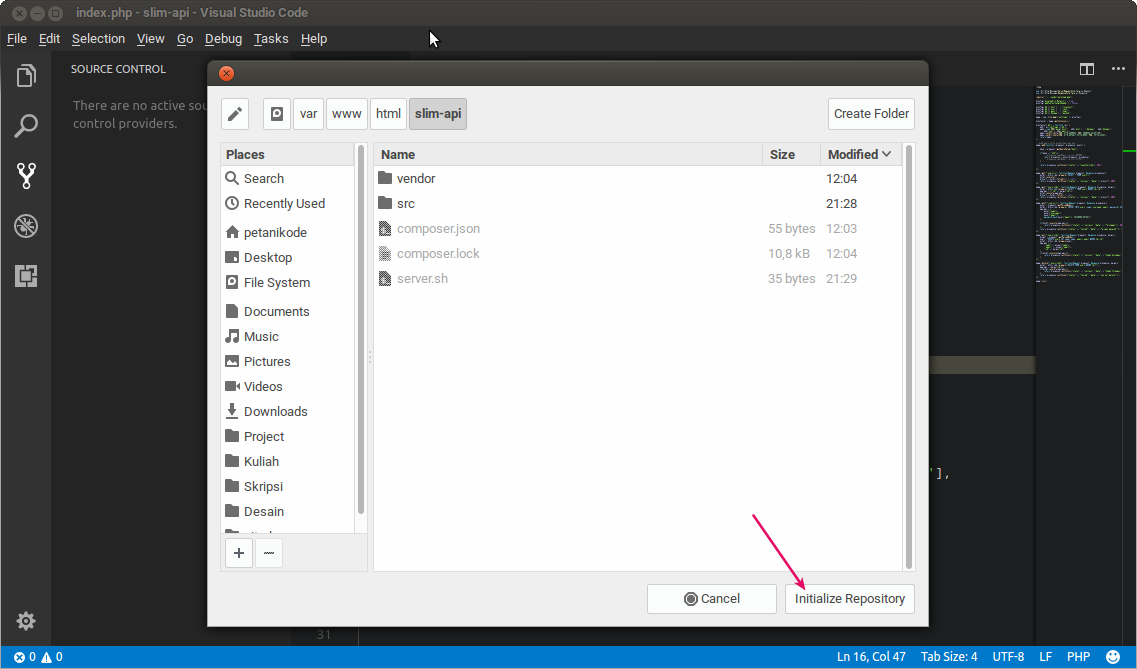Open the Explorer view in the activity bar
This screenshot has width=1137, height=669.
pyautogui.click(x=26, y=73)
